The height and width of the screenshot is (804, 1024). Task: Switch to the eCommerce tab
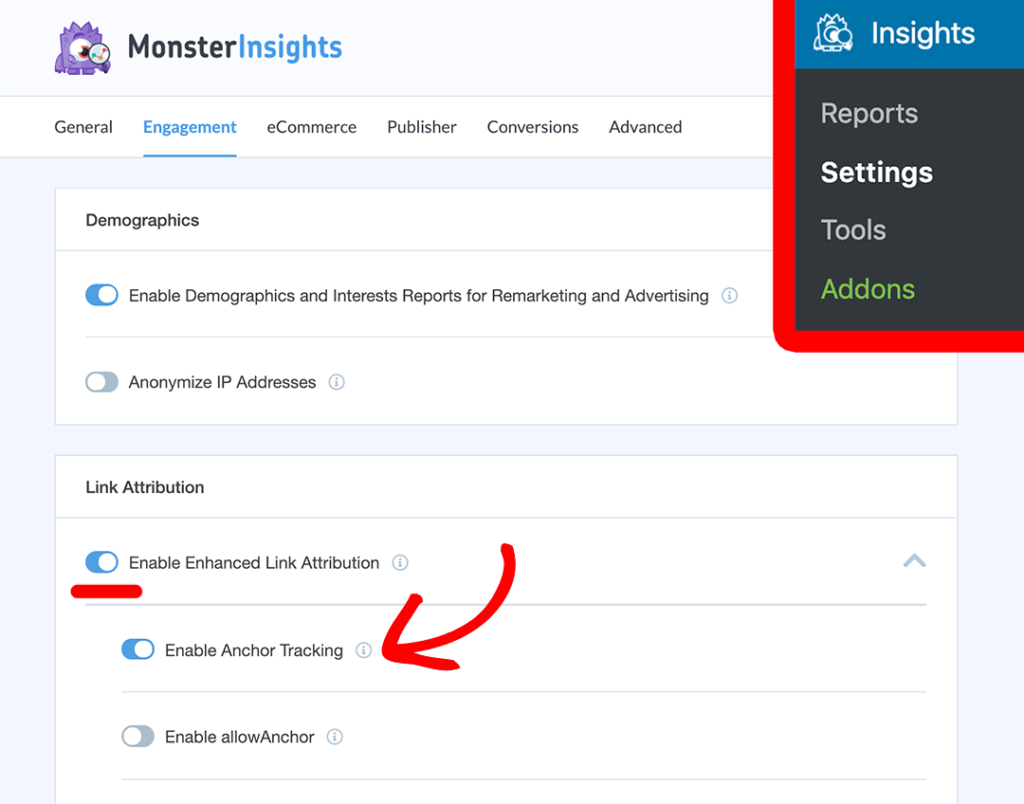(x=311, y=127)
